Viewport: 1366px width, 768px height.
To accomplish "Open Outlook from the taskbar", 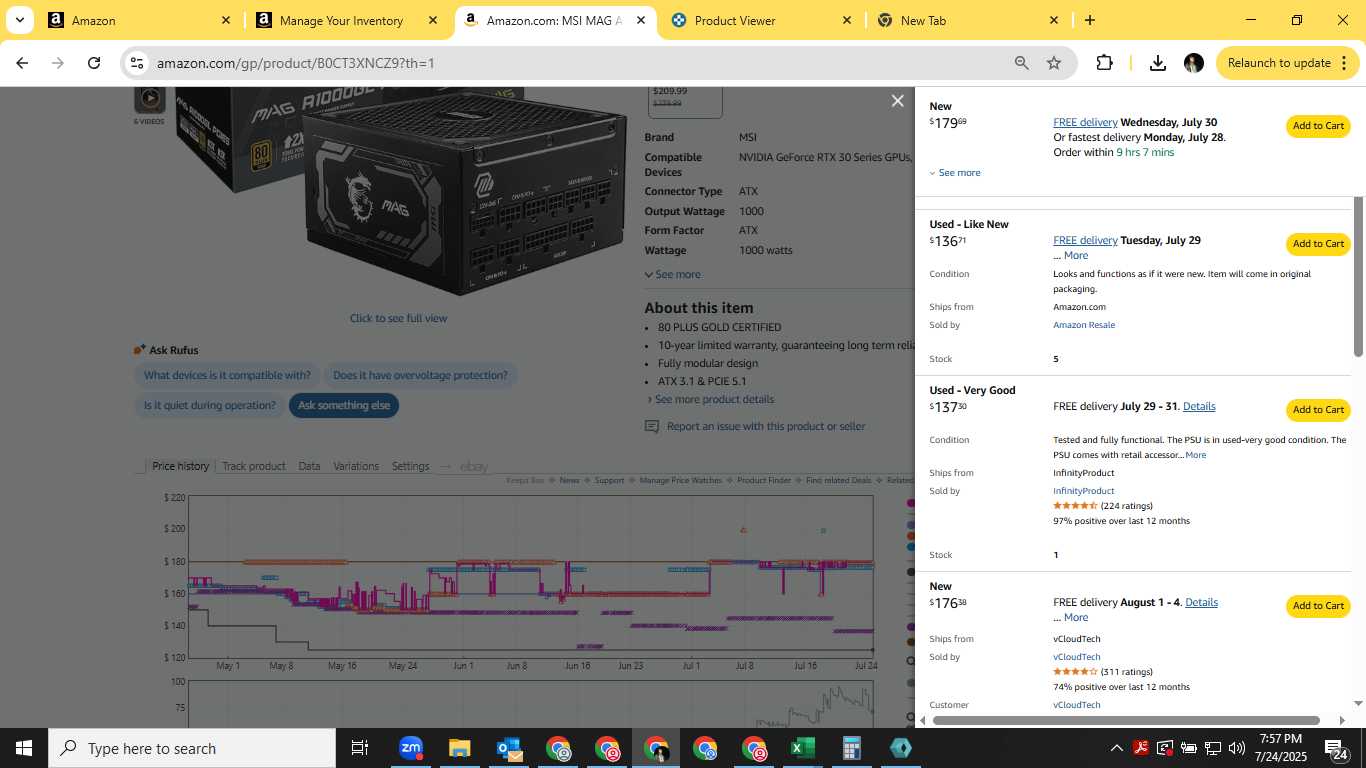I will pyautogui.click(x=508, y=748).
